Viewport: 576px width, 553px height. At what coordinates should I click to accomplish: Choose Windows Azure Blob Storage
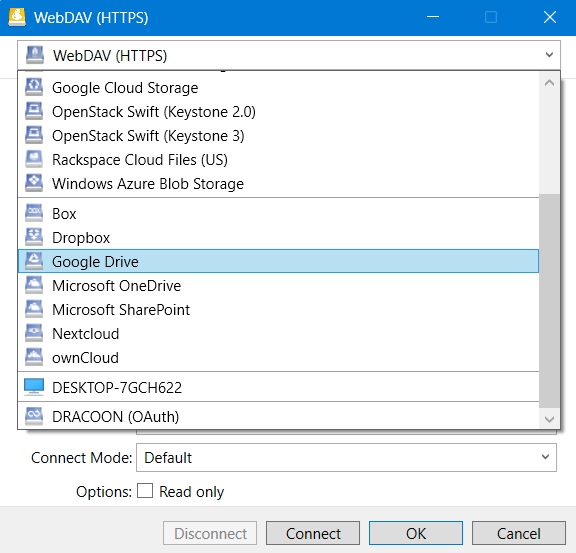pos(278,183)
